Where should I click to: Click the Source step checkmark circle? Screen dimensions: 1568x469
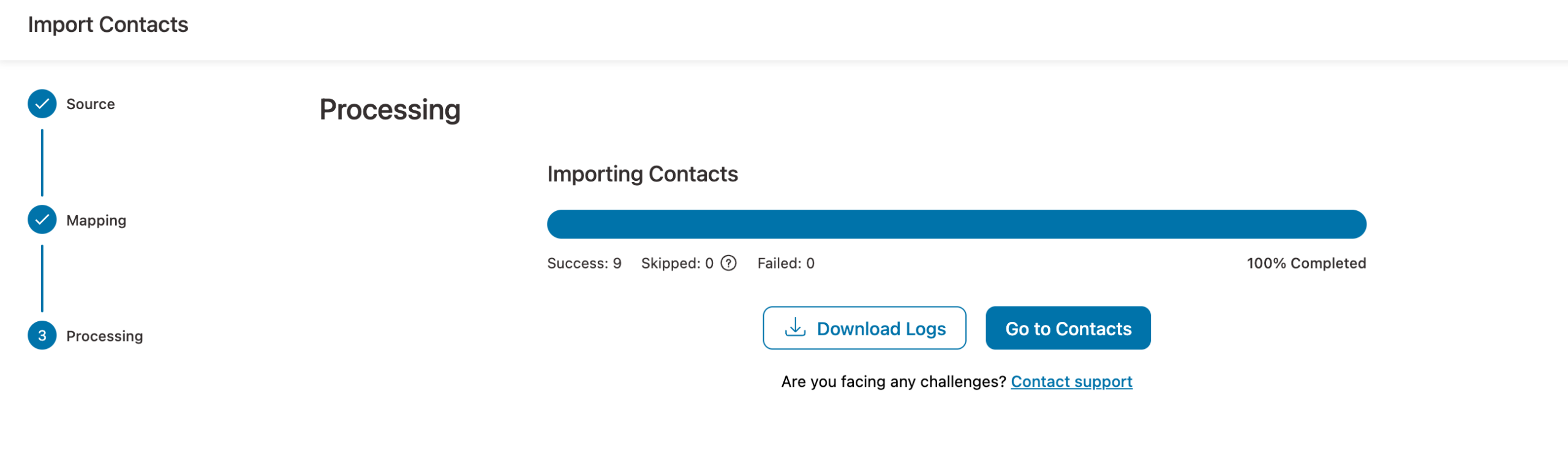click(42, 104)
